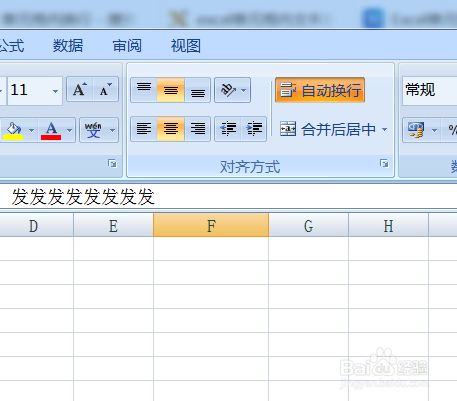Click the text orientation icon
The image size is (457, 401).
click(228, 90)
